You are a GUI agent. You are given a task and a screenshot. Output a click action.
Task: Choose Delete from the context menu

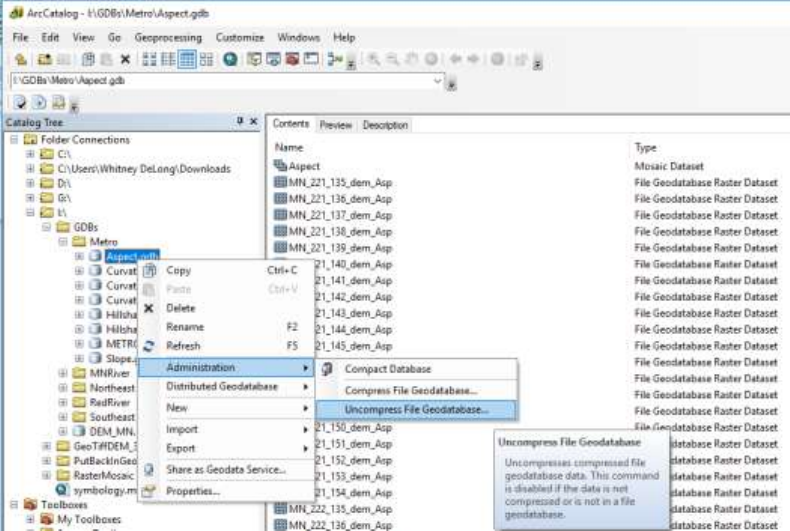pos(226,308)
